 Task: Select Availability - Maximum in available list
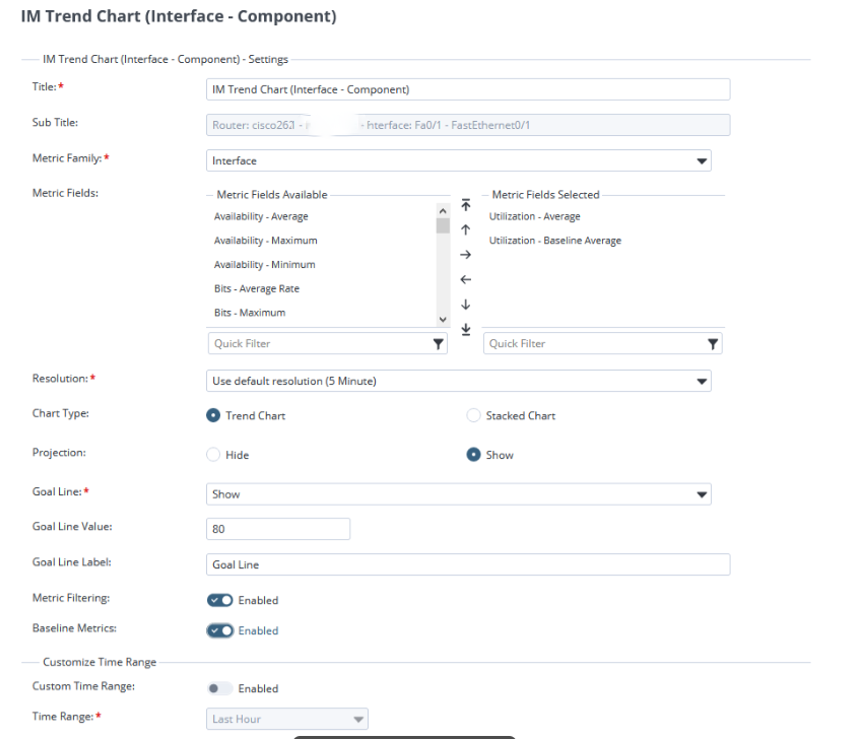[x=265, y=241]
